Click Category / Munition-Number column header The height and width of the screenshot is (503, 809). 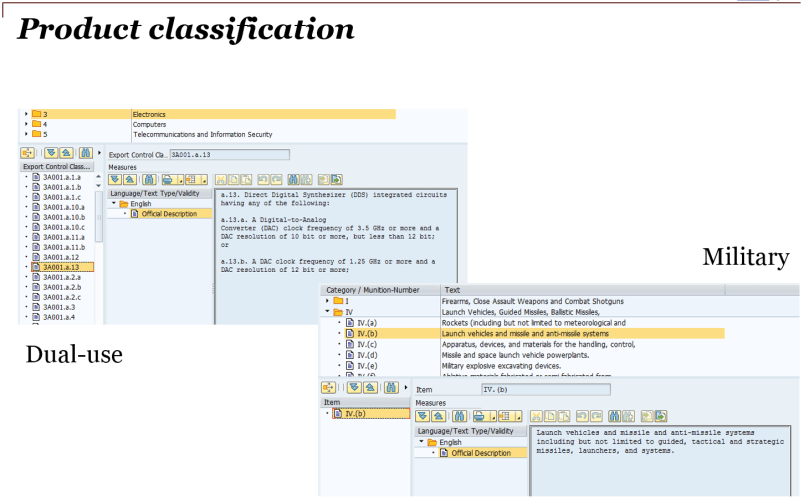pos(380,290)
